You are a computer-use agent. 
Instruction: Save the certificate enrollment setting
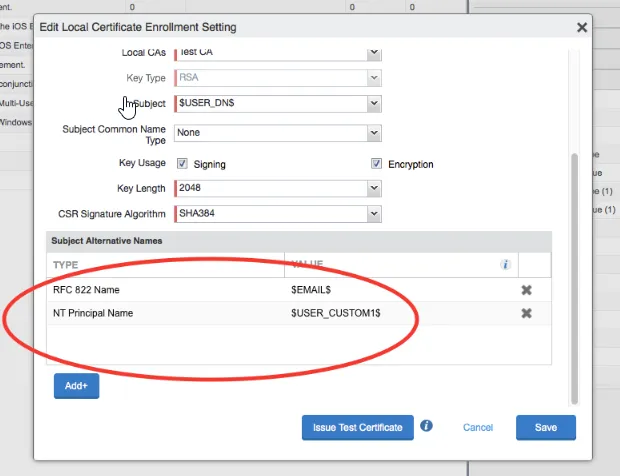(x=546, y=427)
